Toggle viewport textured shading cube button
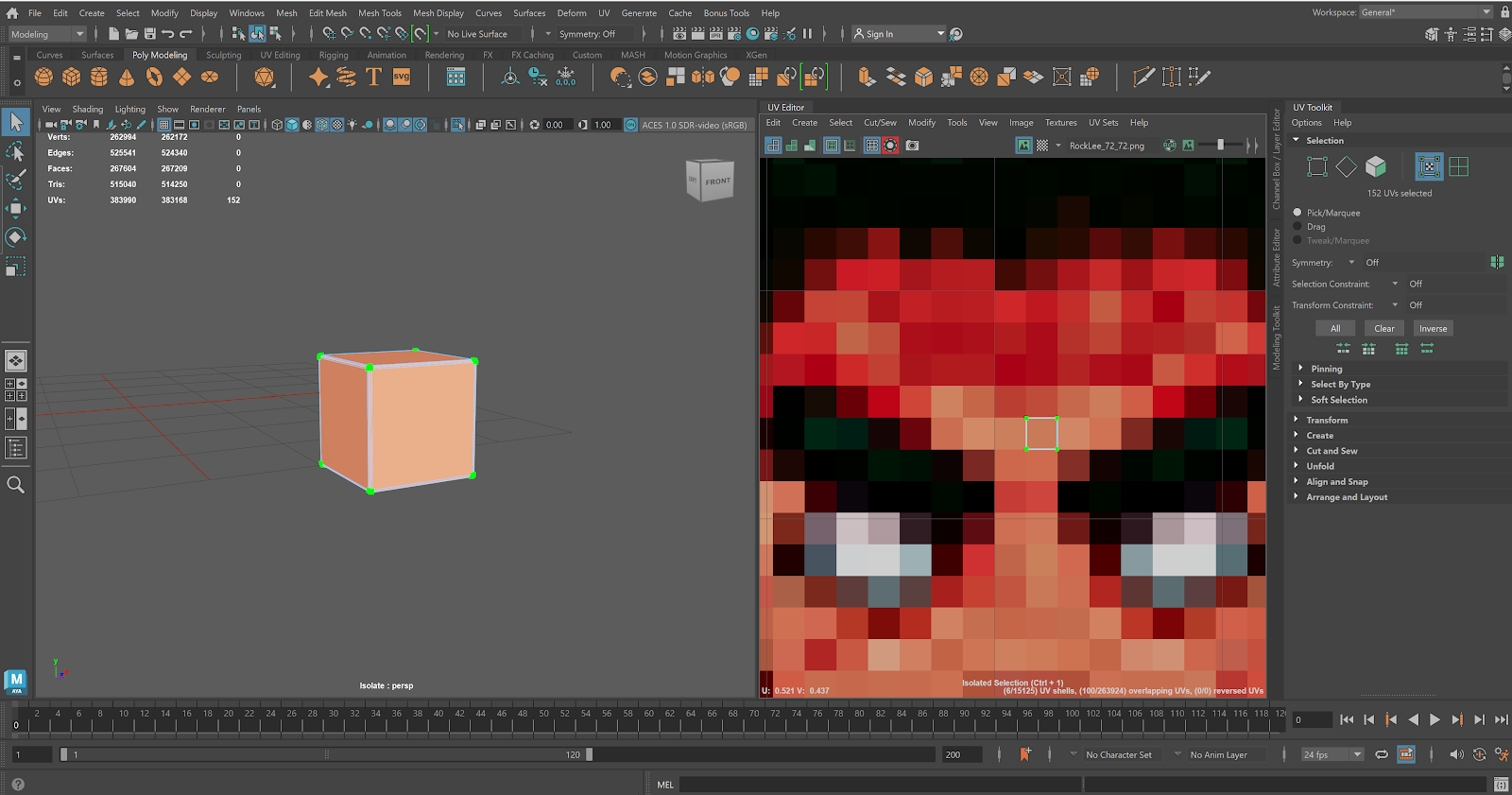The image size is (1512, 795). pyautogui.click(x=292, y=125)
